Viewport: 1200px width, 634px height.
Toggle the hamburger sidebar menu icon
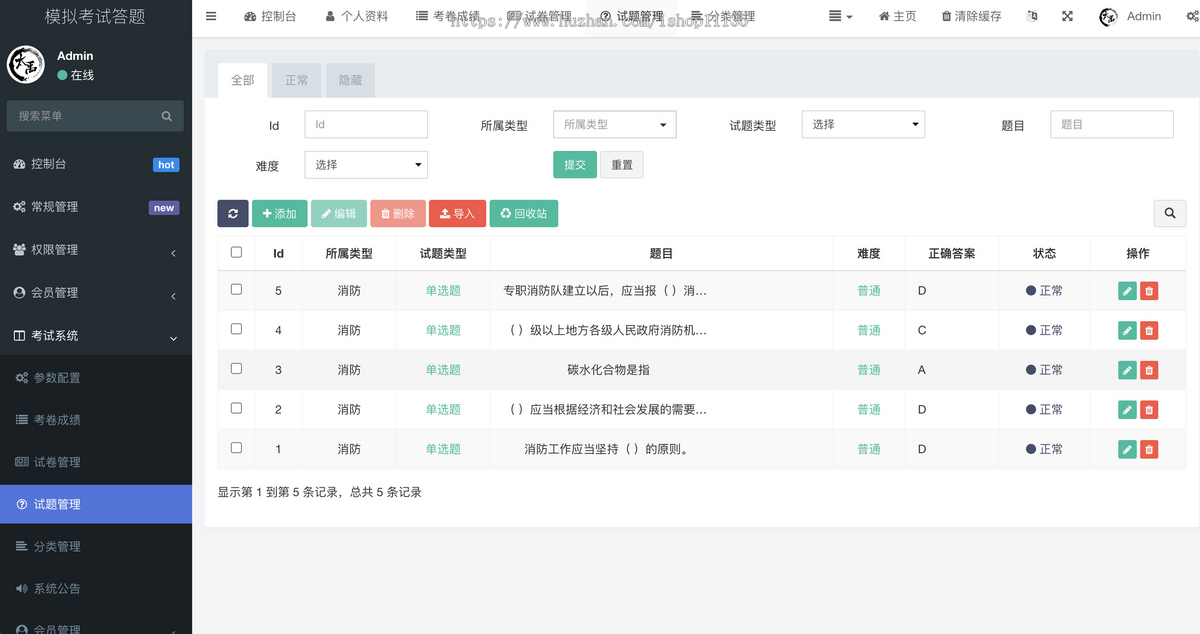coord(211,16)
